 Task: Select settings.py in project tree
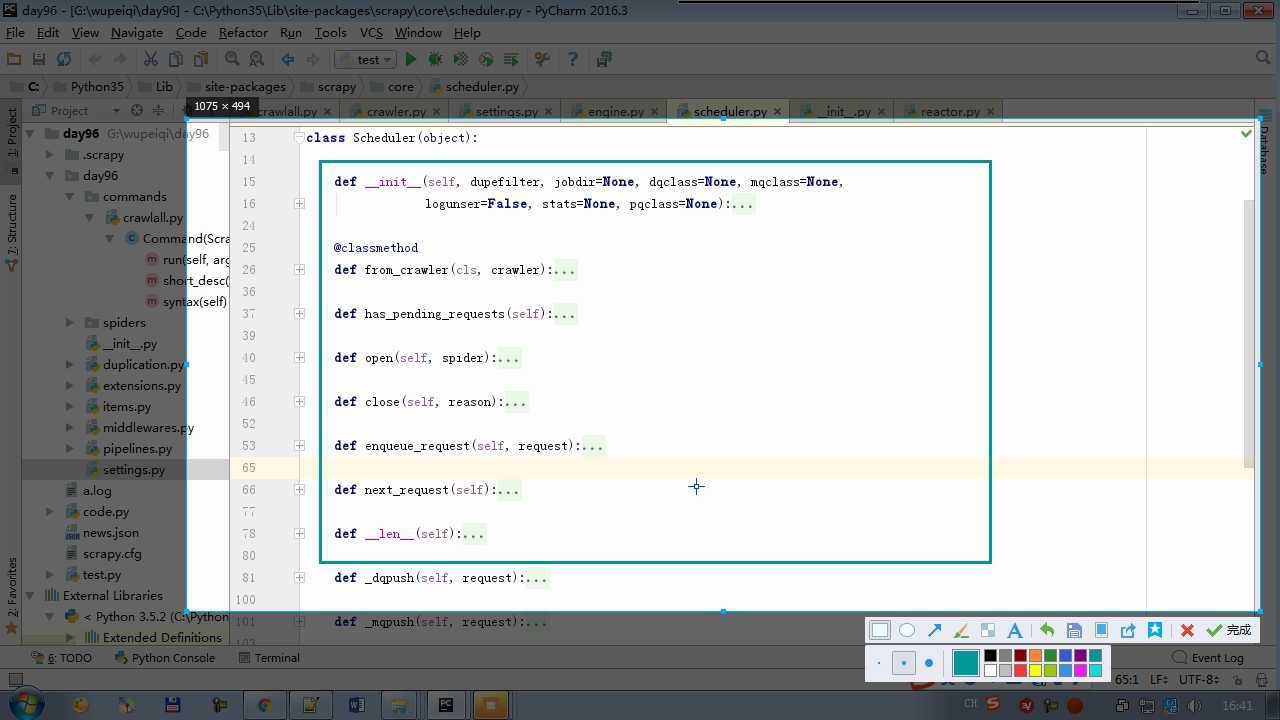pyautogui.click(x=133, y=470)
